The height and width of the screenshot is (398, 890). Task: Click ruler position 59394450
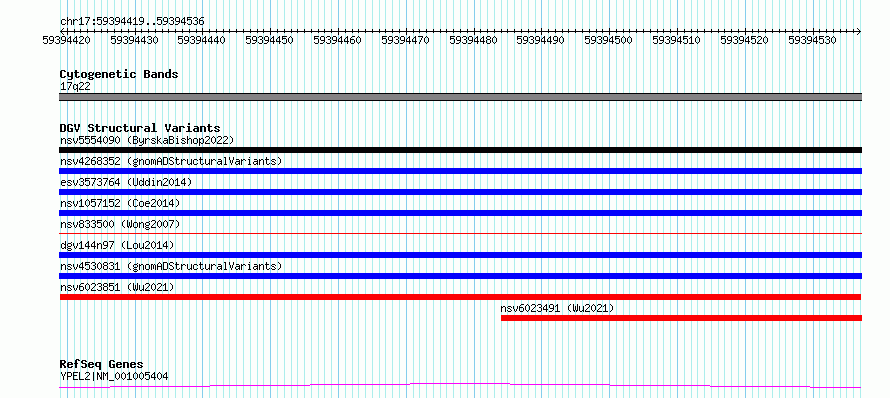tap(270, 40)
